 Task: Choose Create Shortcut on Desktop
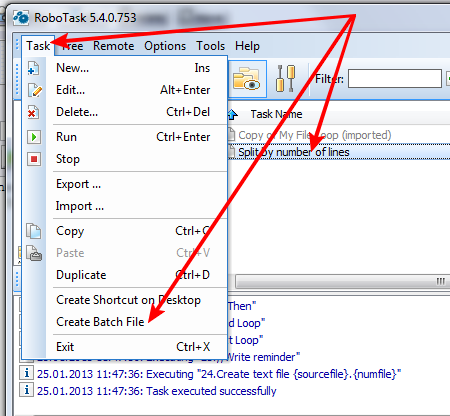tap(124, 300)
